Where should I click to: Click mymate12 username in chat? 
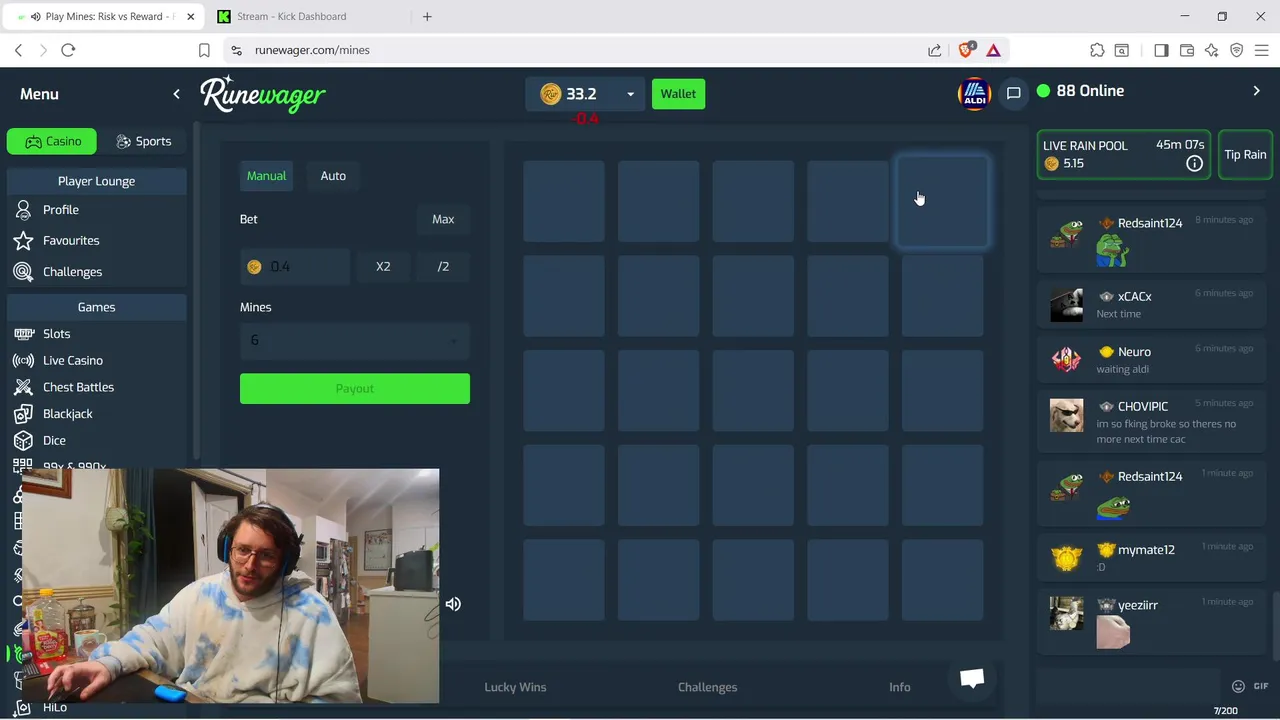point(1146,550)
